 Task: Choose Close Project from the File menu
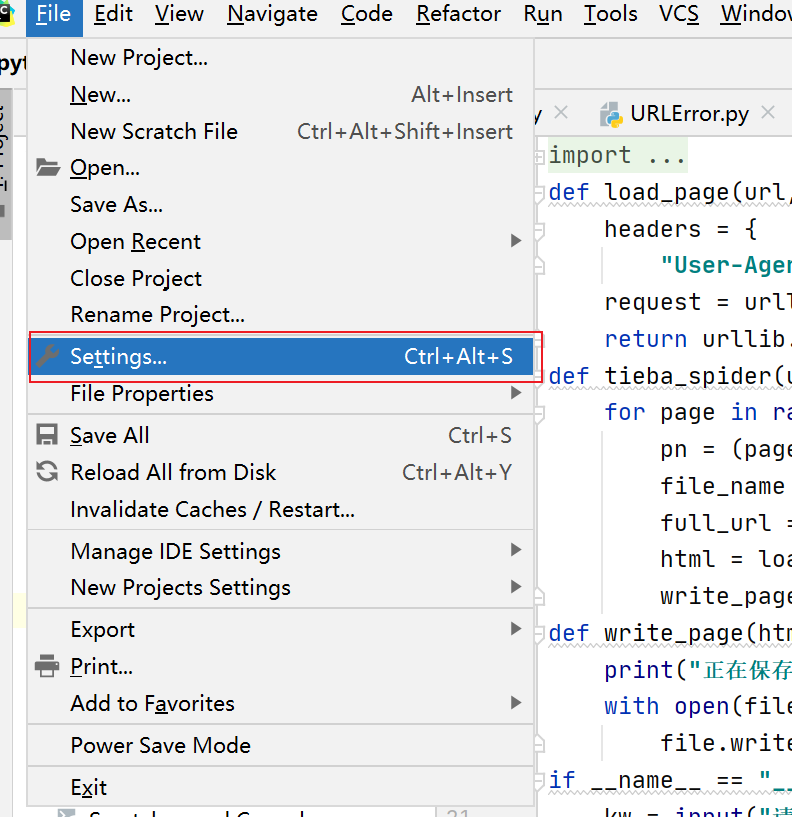pyautogui.click(x=136, y=278)
